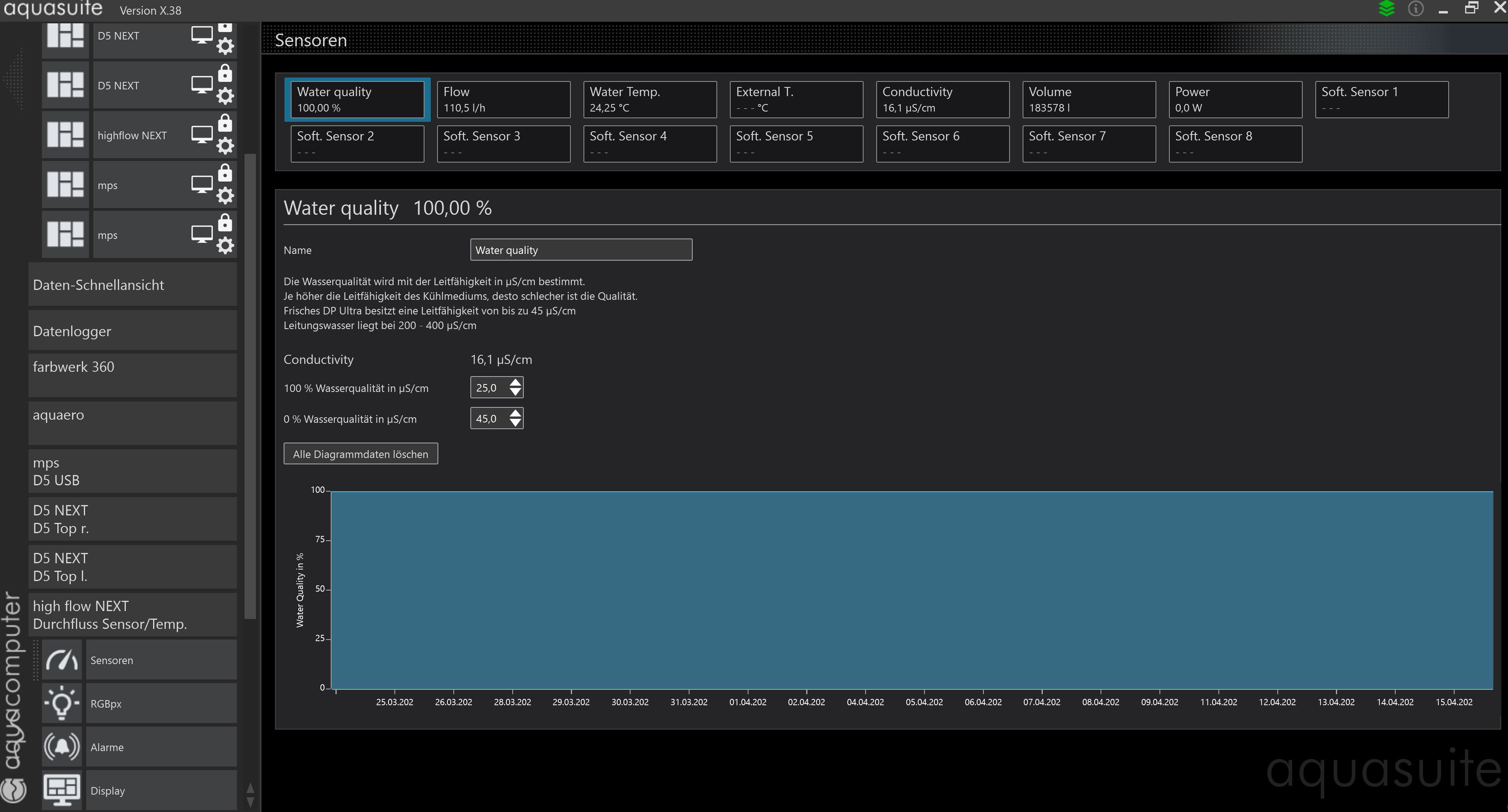Select the Soft. Sensor 3 tile
Viewport: 1508px width, 812px height.
[x=504, y=144]
